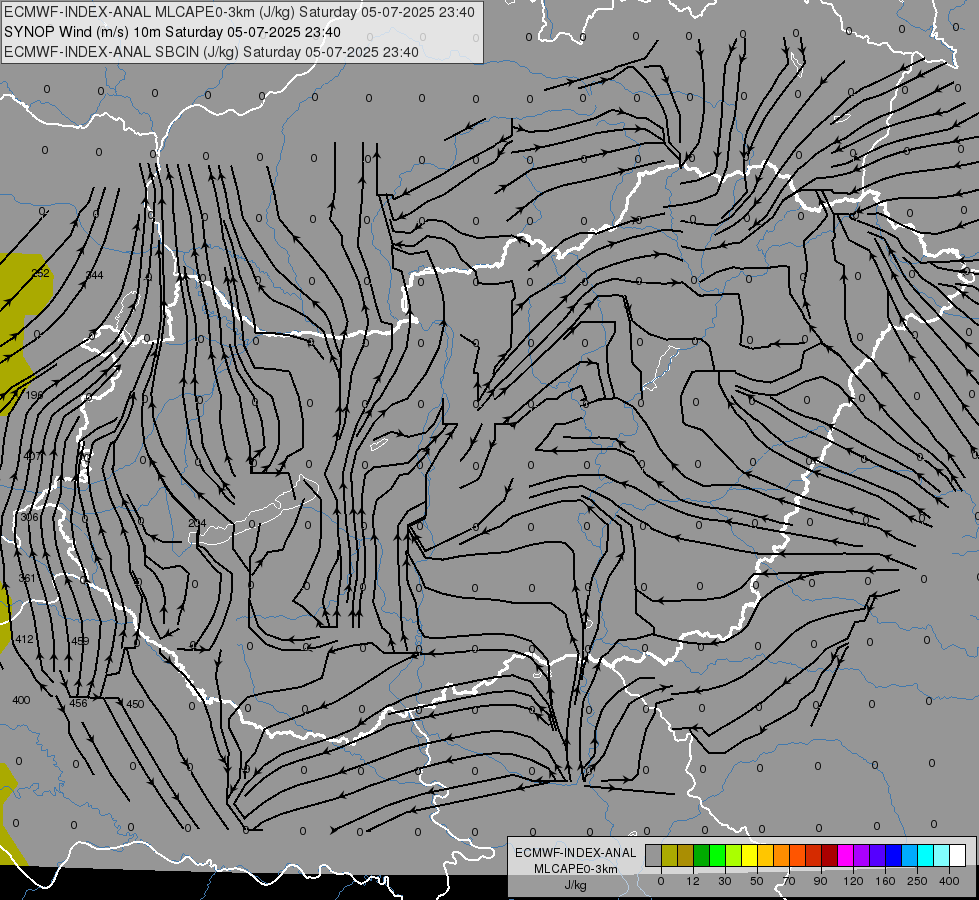This screenshot has height=900, width=979.
Task: Pick the dark red legend swatch
Action: point(829,855)
